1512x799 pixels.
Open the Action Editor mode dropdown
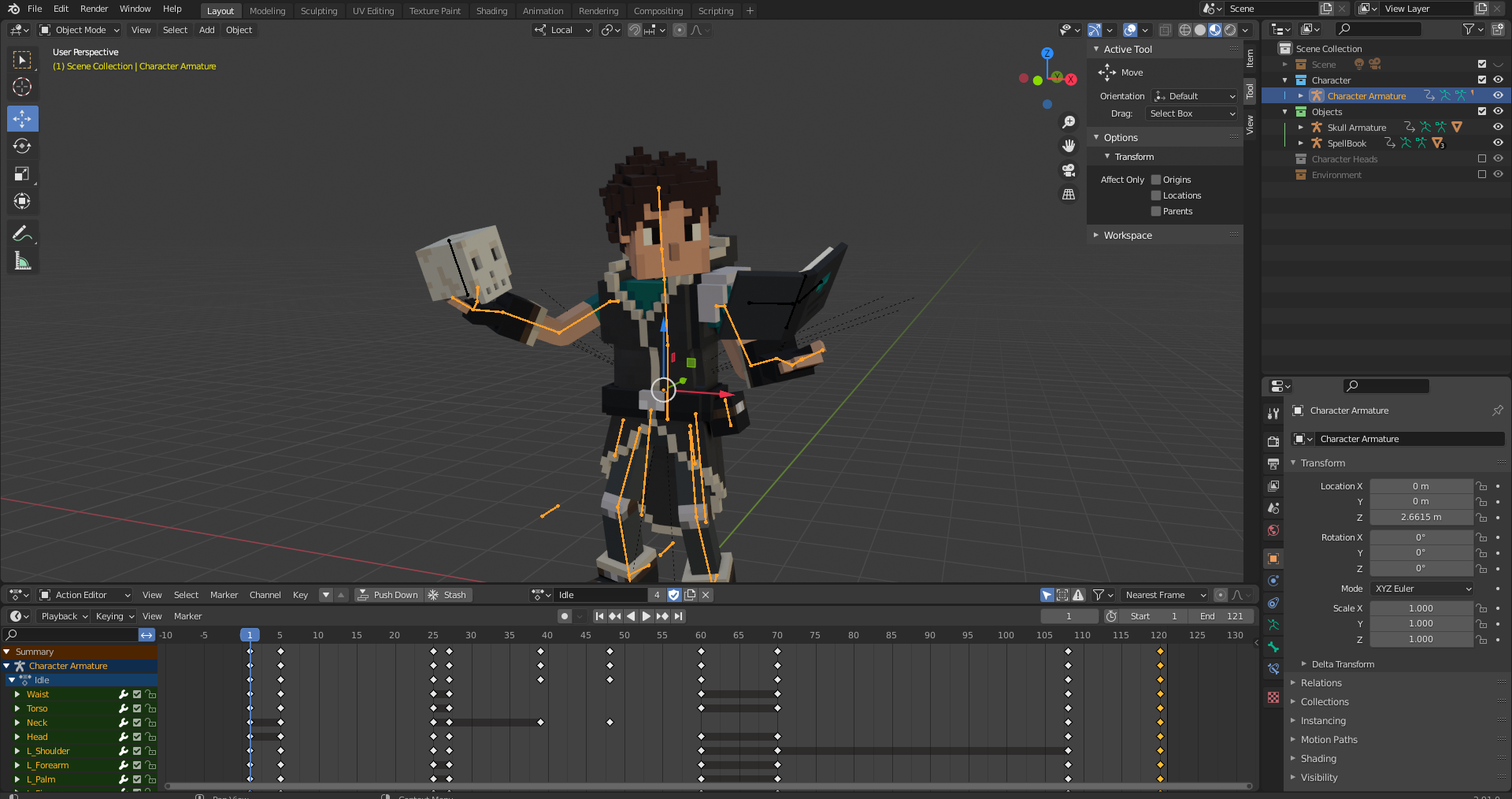coord(85,595)
